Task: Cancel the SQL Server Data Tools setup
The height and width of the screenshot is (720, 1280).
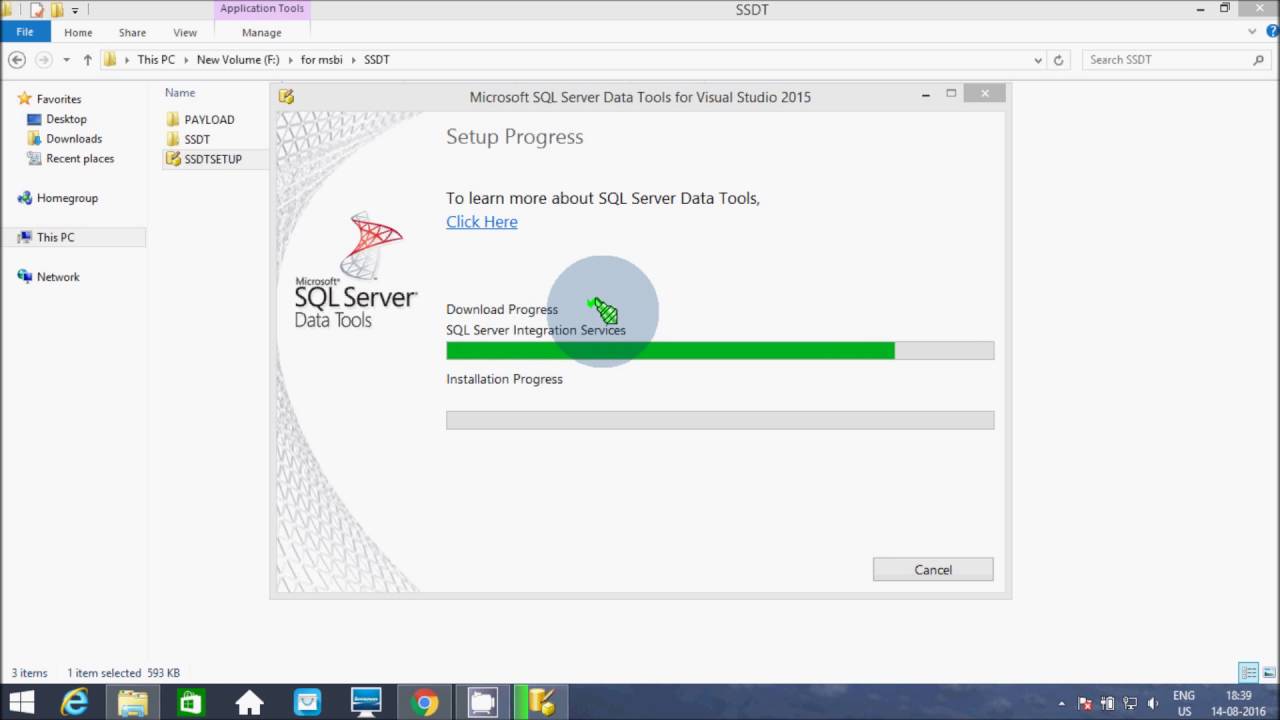Action: (933, 569)
